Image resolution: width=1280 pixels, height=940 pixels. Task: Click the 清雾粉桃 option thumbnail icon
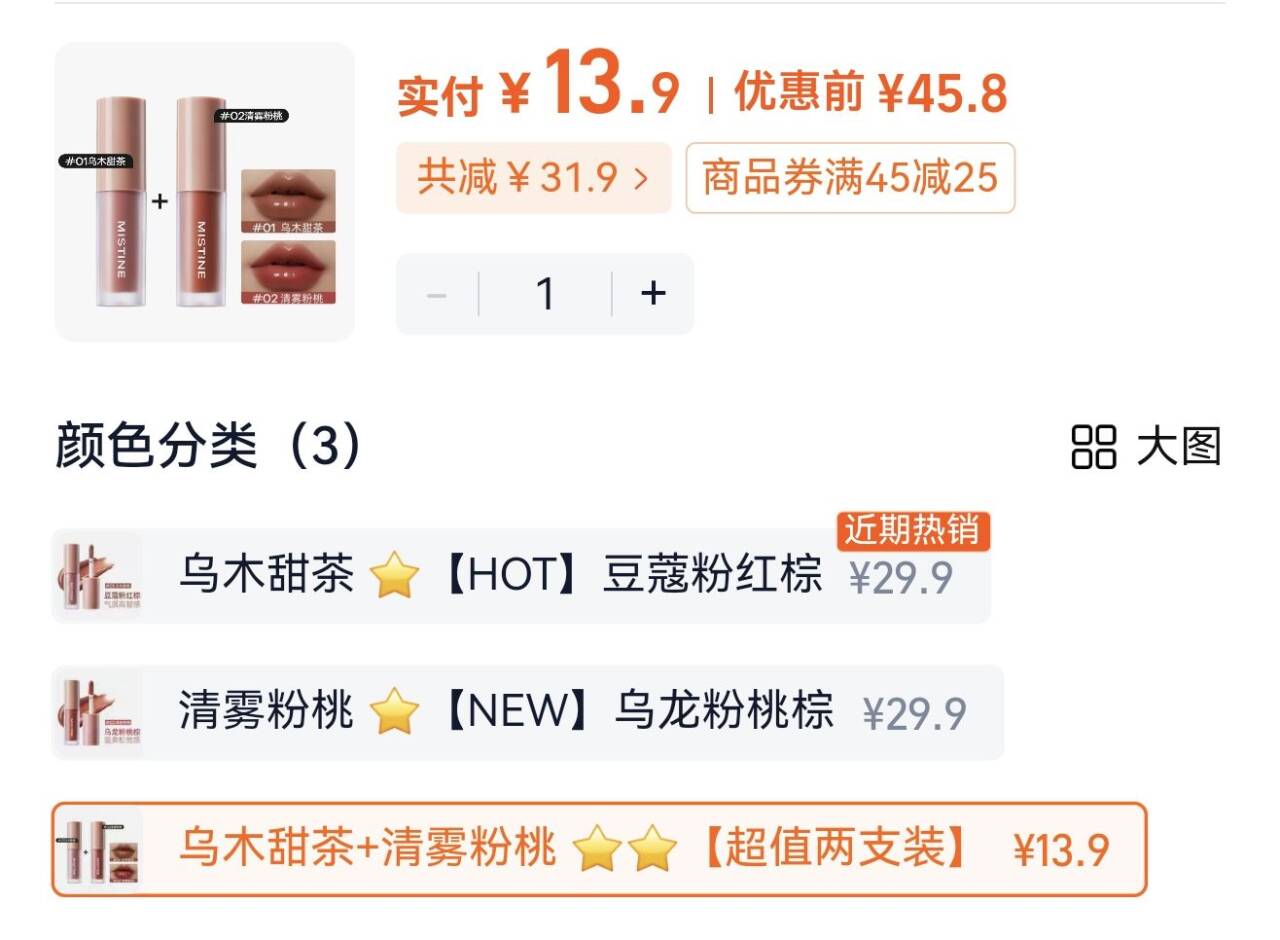tap(99, 712)
